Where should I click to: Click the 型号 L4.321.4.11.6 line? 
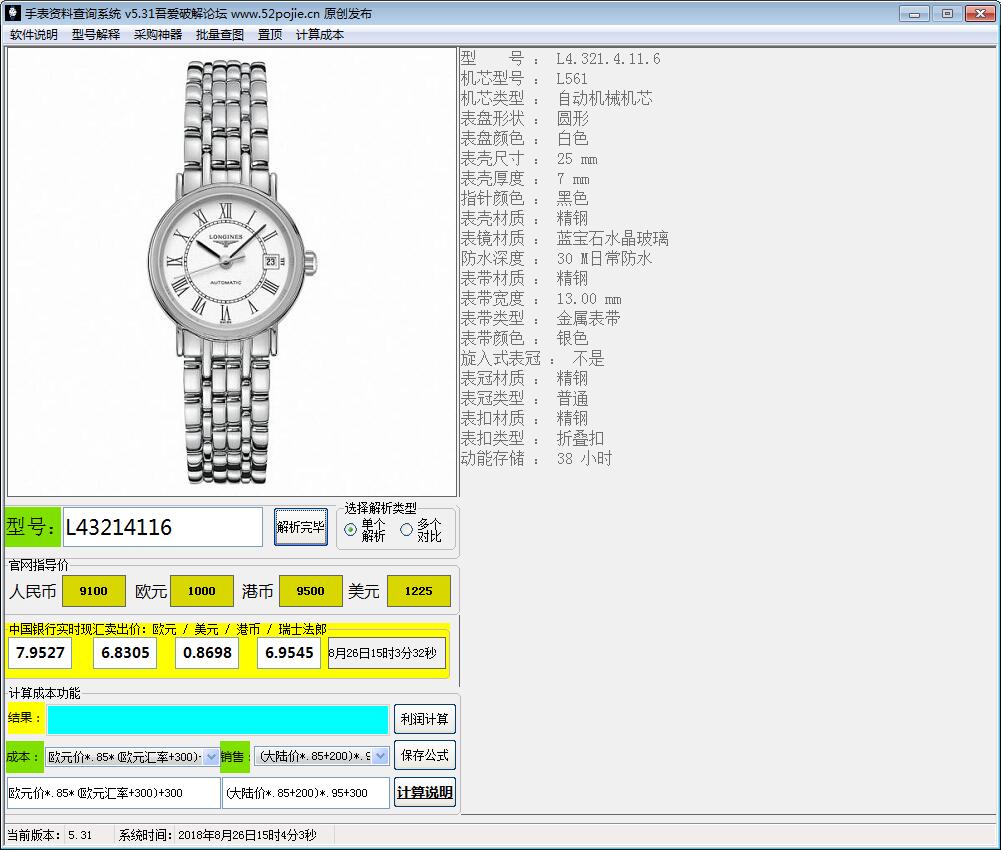(561, 59)
